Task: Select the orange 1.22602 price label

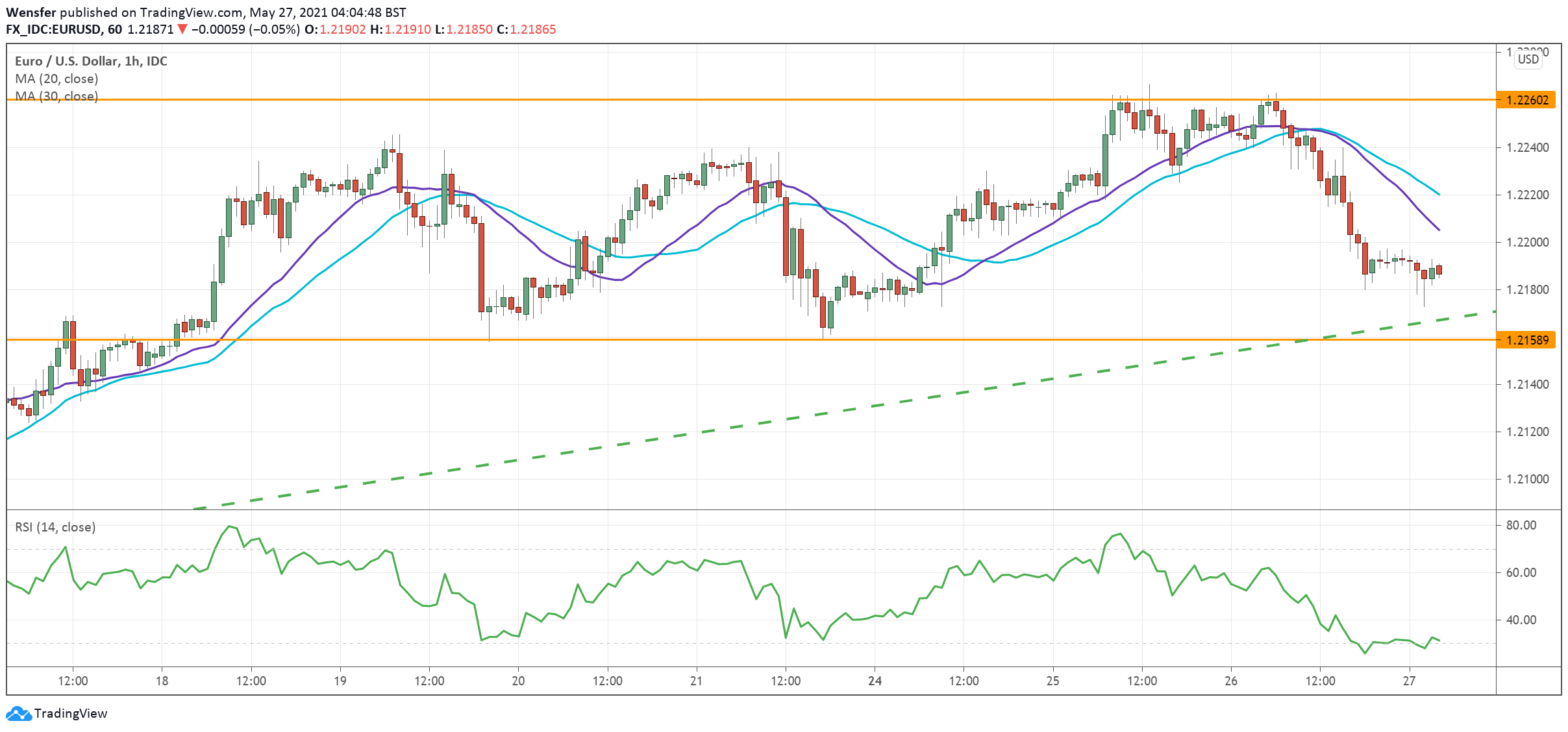Action: click(1526, 100)
